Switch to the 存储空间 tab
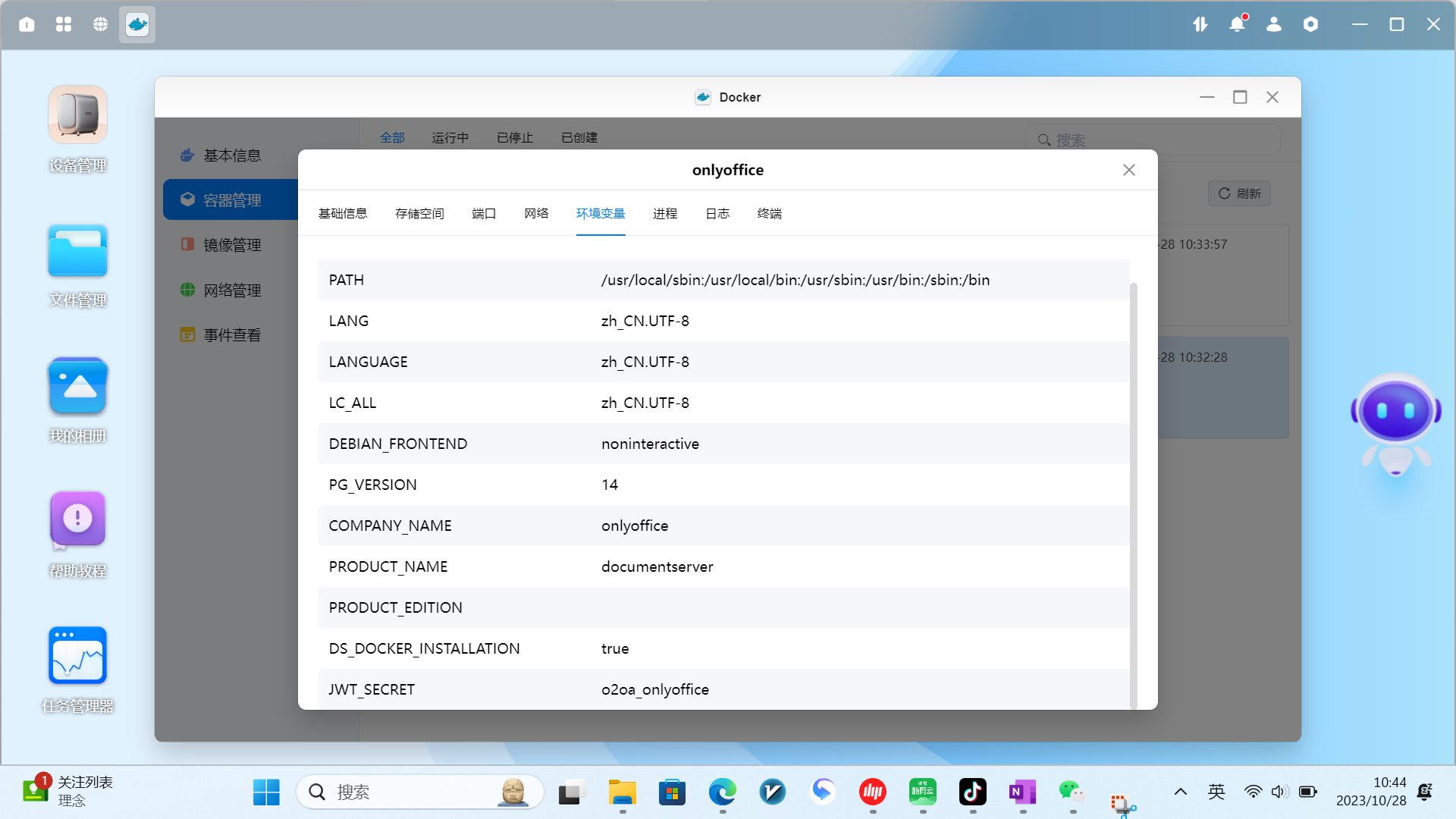1456x819 pixels. click(x=419, y=214)
